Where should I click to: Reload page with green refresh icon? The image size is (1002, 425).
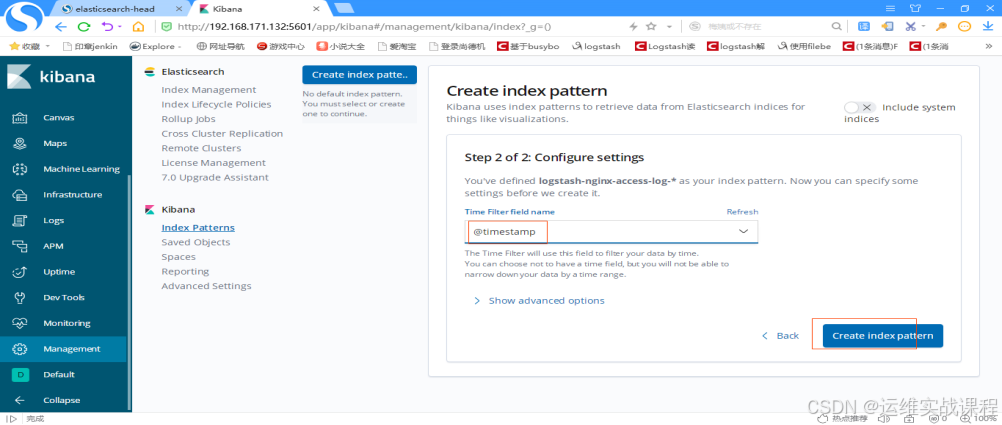click(84, 27)
